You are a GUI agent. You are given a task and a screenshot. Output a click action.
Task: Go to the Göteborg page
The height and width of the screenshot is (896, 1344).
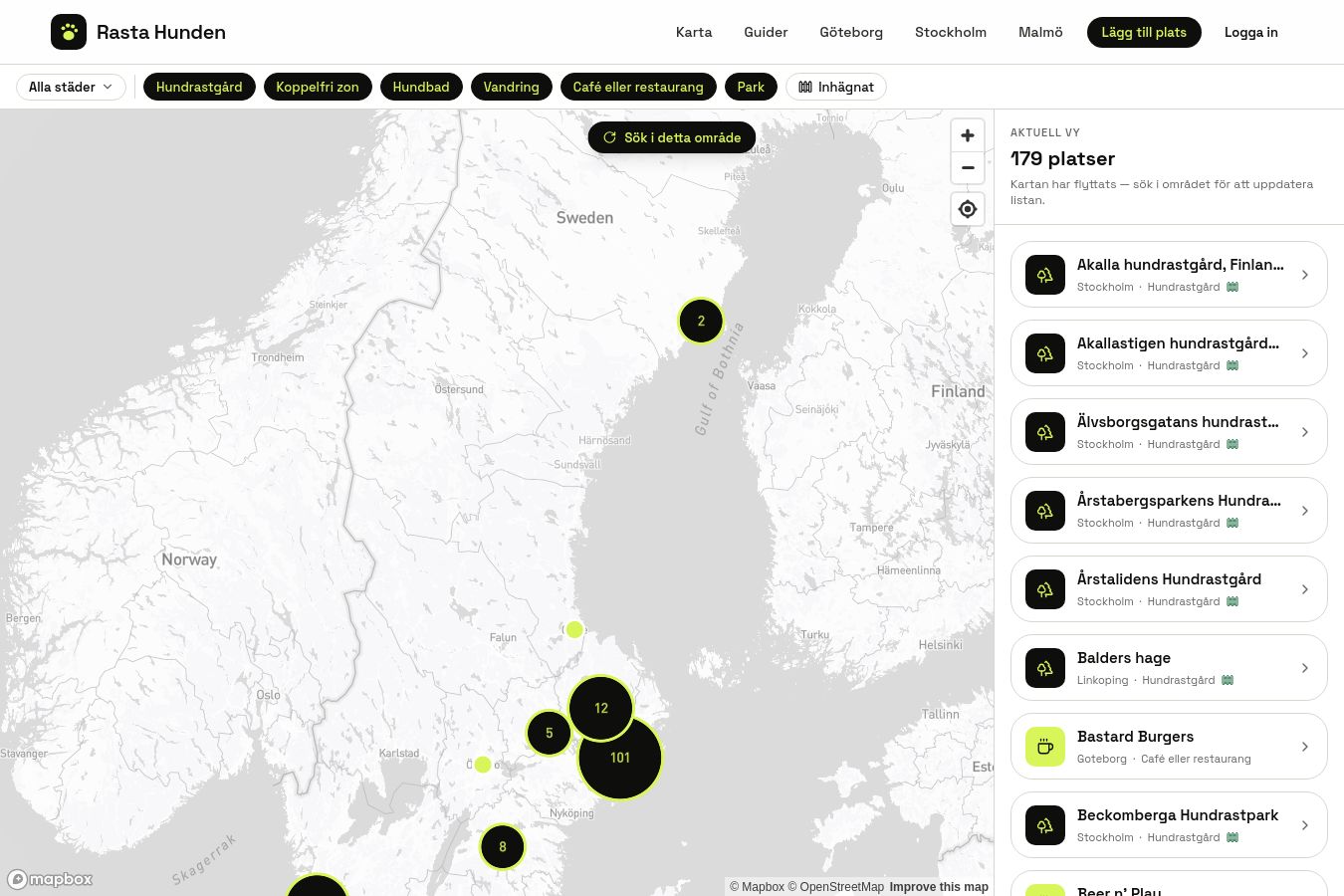tap(851, 32)
